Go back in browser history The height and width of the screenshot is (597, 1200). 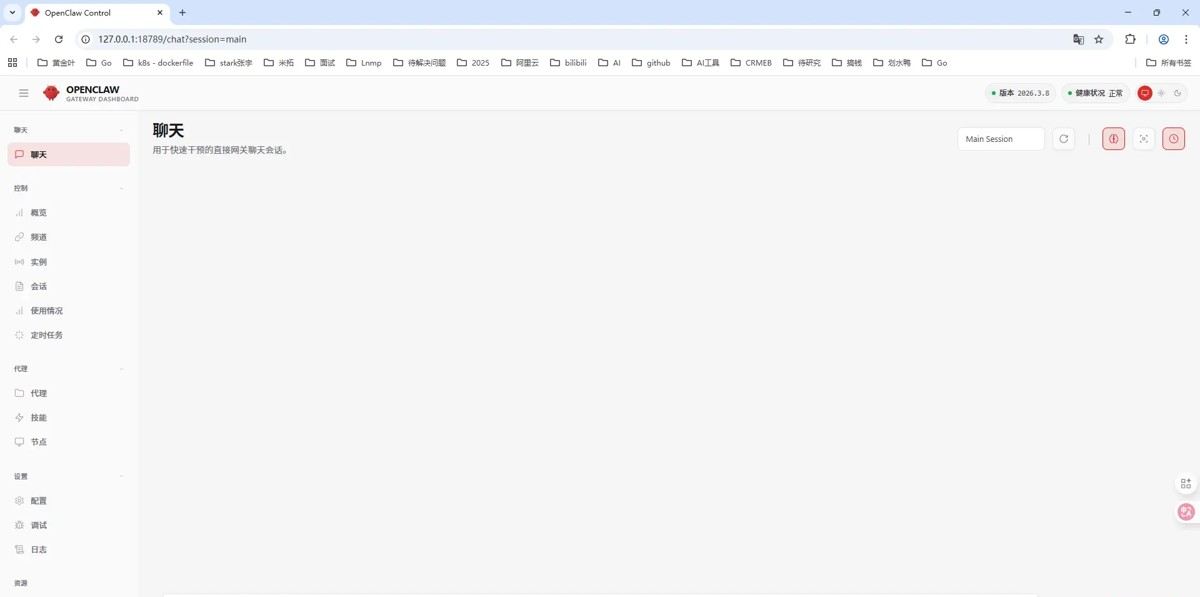pos(13,39)
